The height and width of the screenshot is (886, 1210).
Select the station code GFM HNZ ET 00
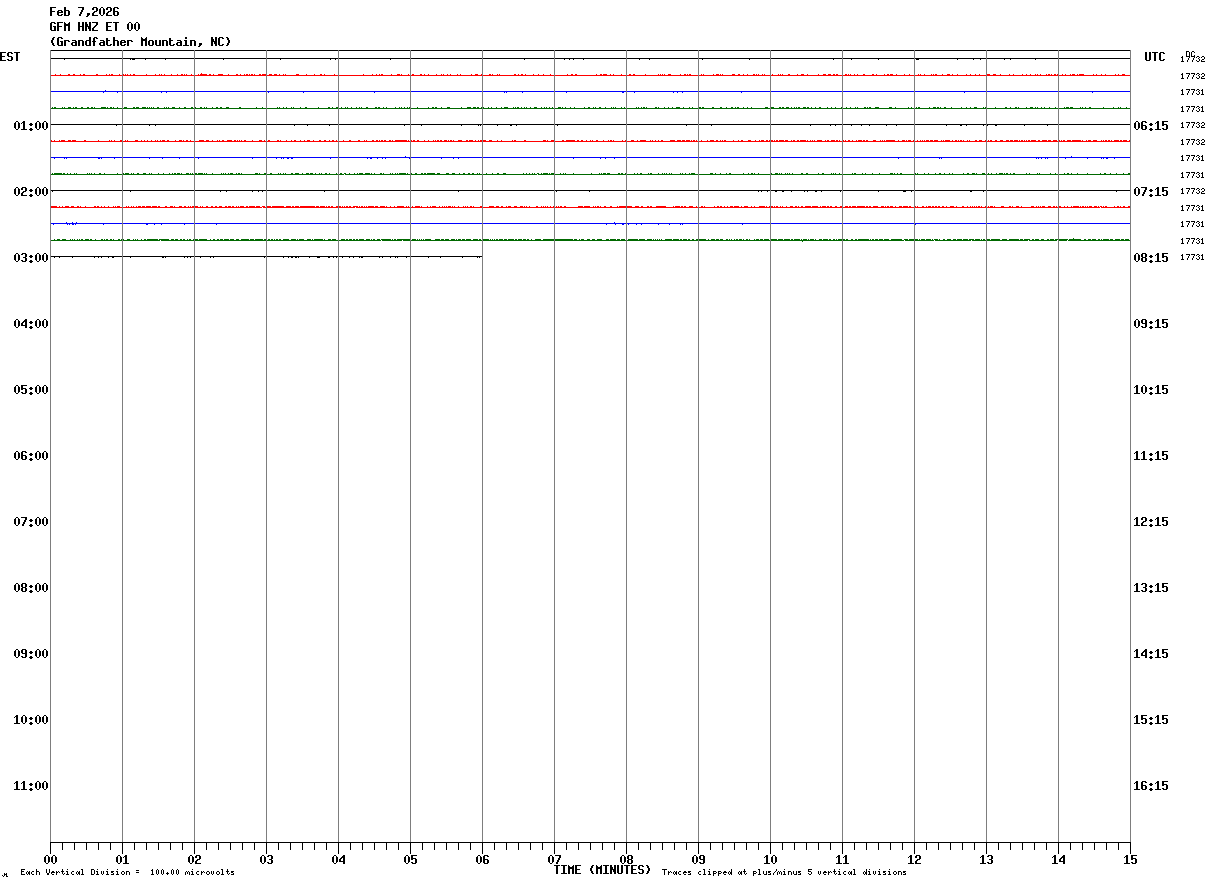pos(95,27)
